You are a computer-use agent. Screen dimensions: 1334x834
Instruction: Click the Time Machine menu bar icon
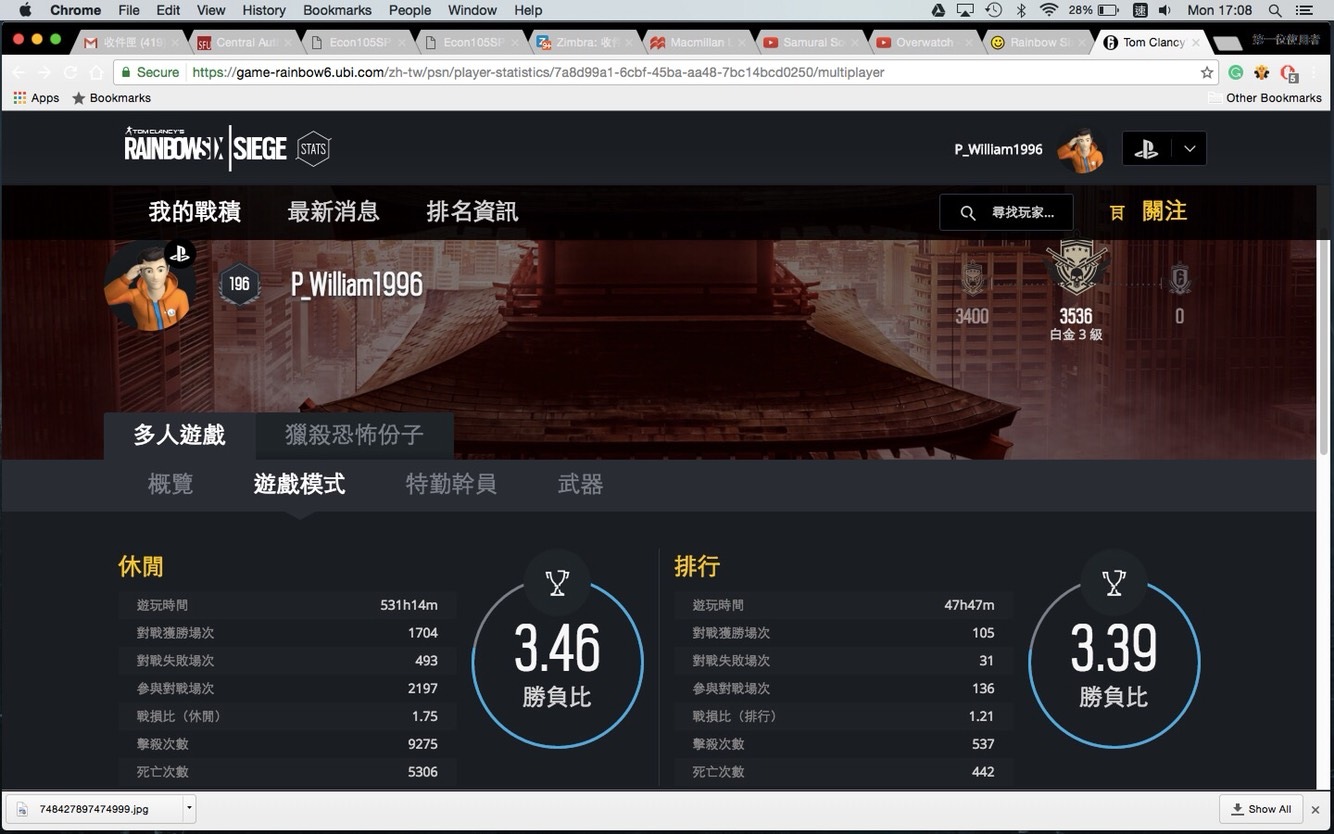(993, 10)
